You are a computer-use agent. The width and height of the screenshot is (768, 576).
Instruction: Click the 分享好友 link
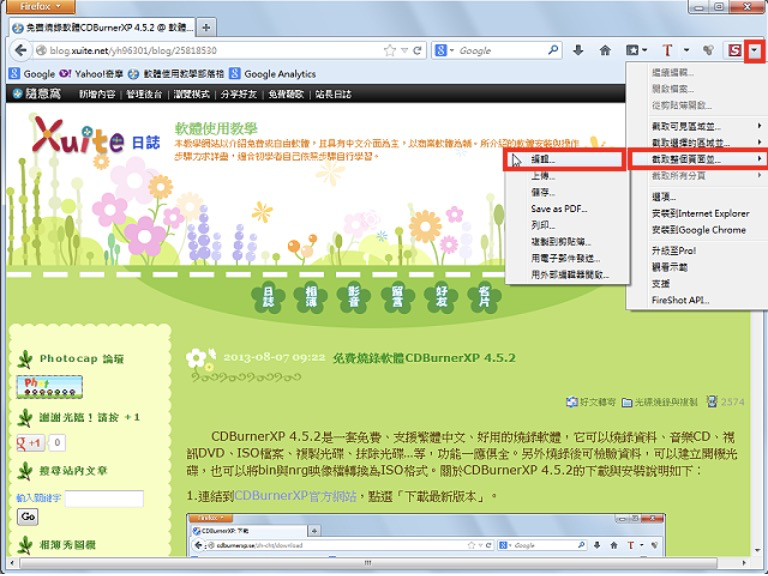pyautogui.click(x=239, y=94)
